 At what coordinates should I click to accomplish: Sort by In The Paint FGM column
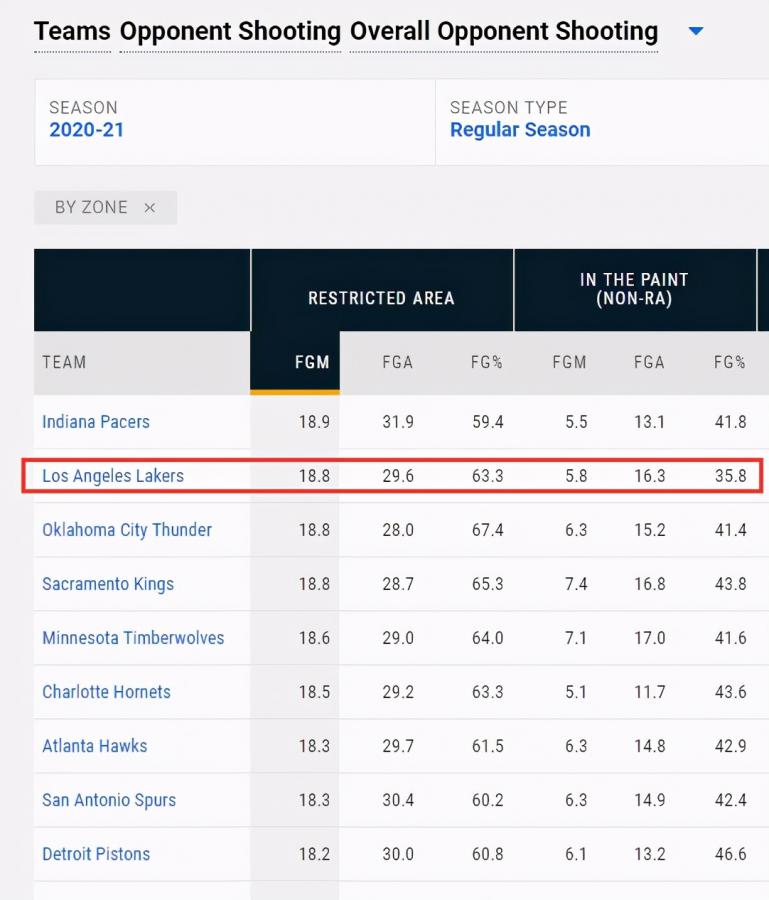tap(569, 362)
